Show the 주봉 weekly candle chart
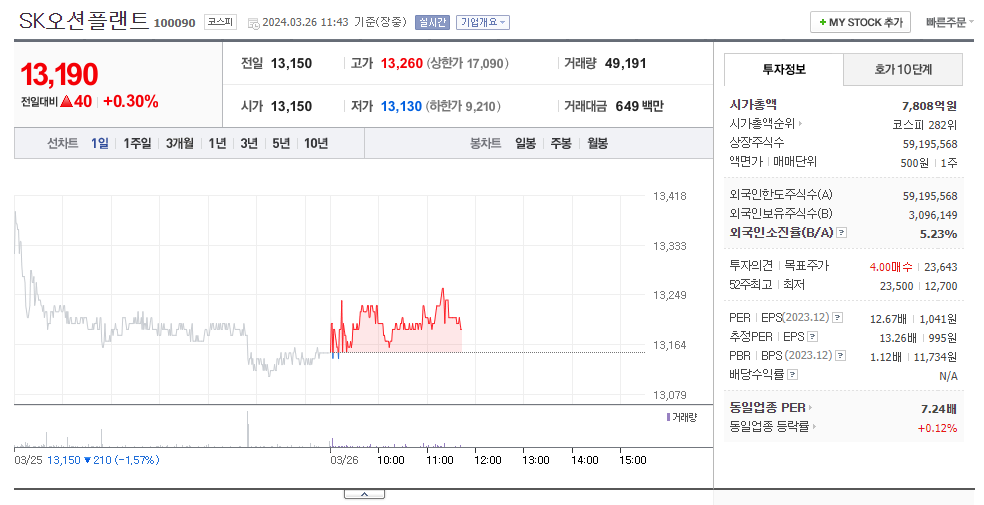The width and height of the screenshot is (984, 505). [x=561, y=144]
